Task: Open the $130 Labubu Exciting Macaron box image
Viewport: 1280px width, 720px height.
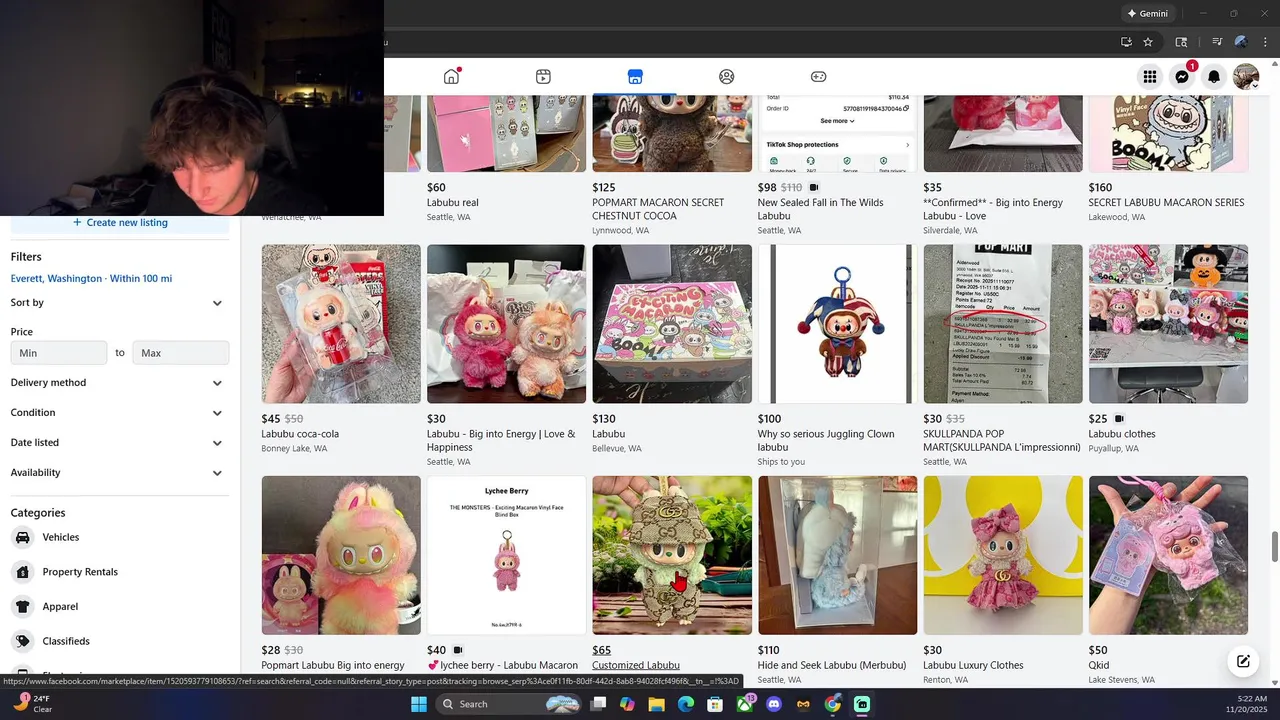Action: coord(672,324)
